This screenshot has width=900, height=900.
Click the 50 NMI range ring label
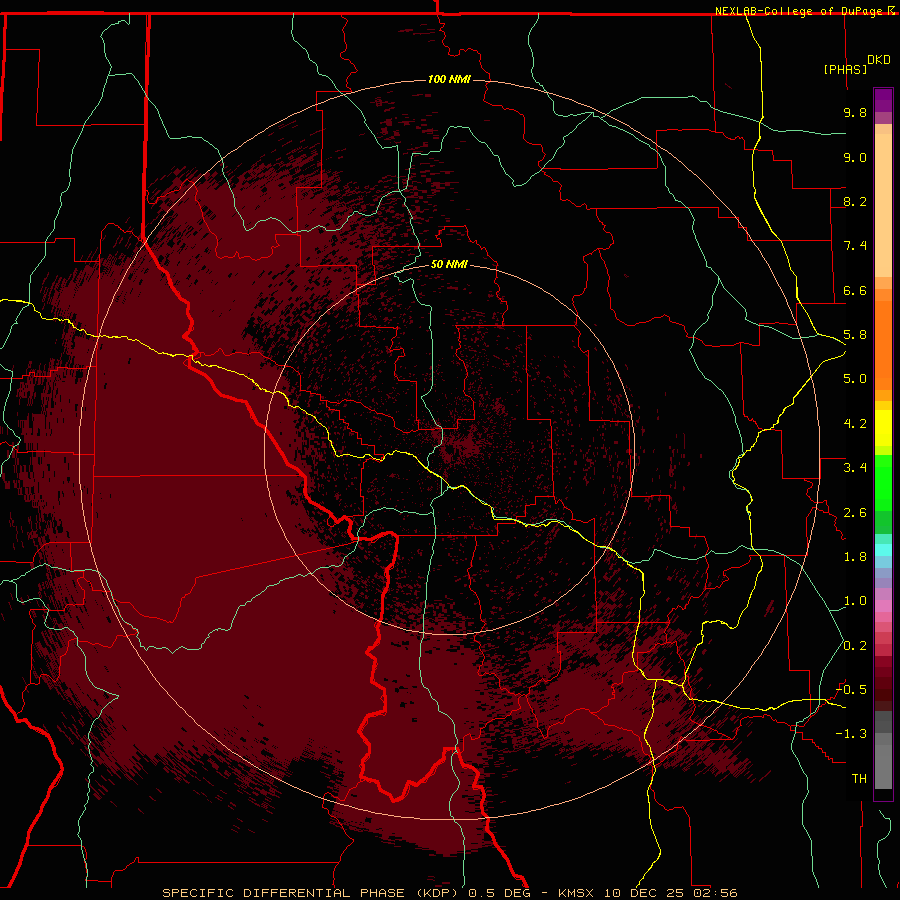[449, 264]
